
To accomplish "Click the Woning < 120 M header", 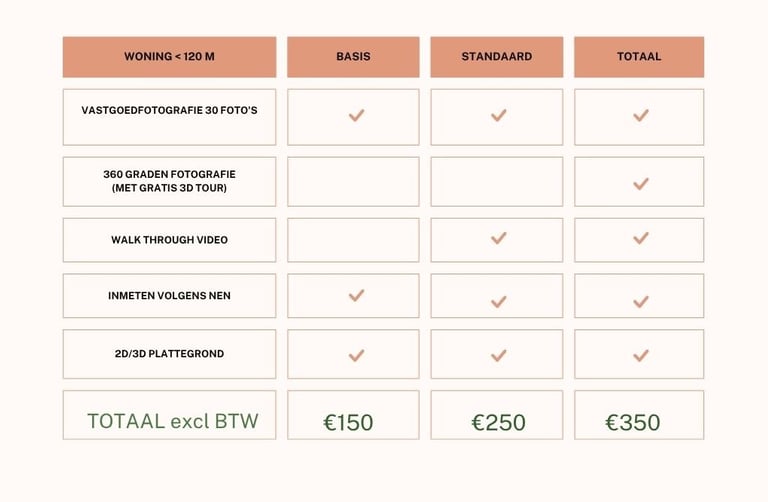I will tap(169, 57).
